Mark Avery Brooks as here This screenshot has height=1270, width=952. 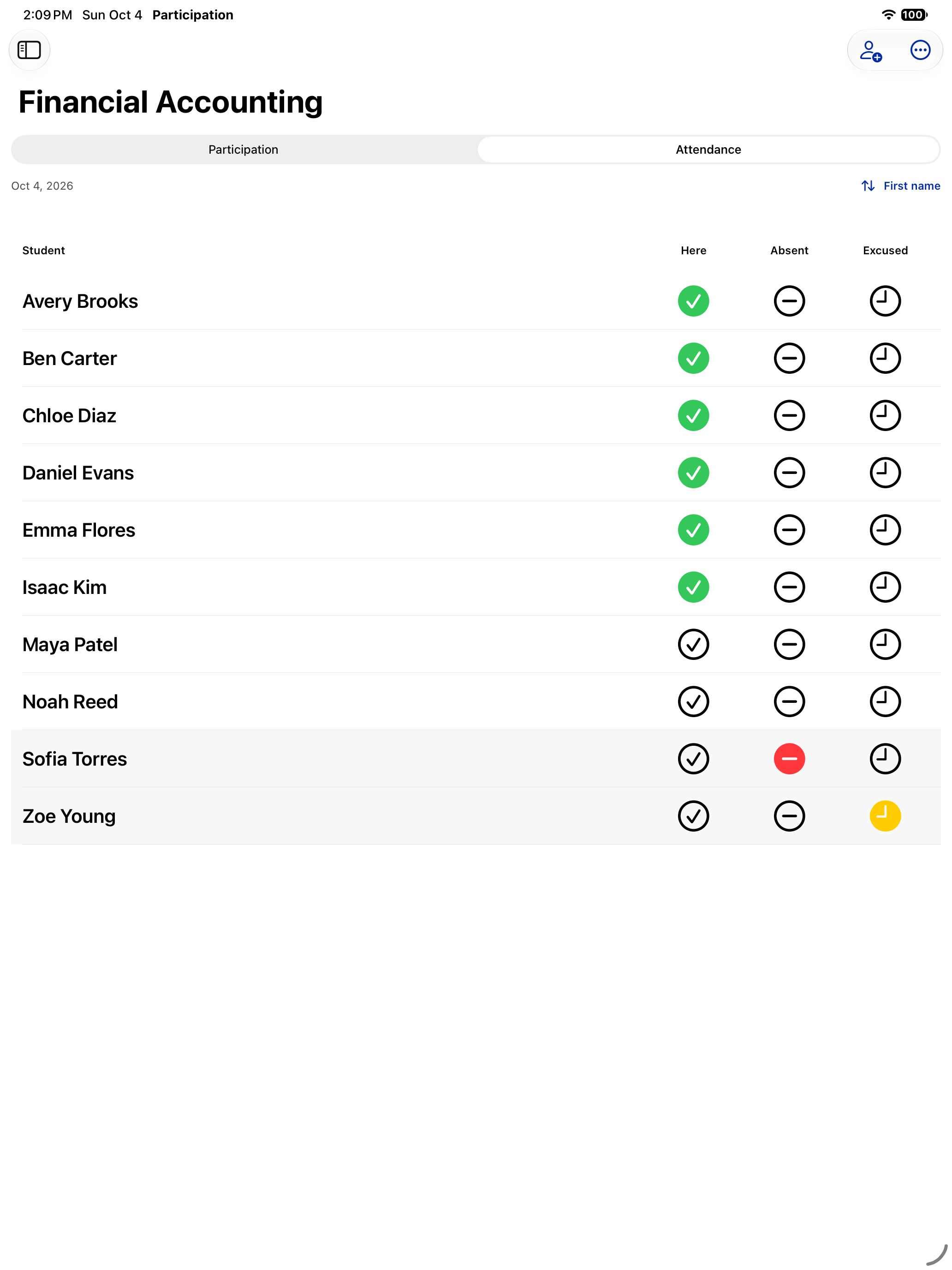[693, 301]
